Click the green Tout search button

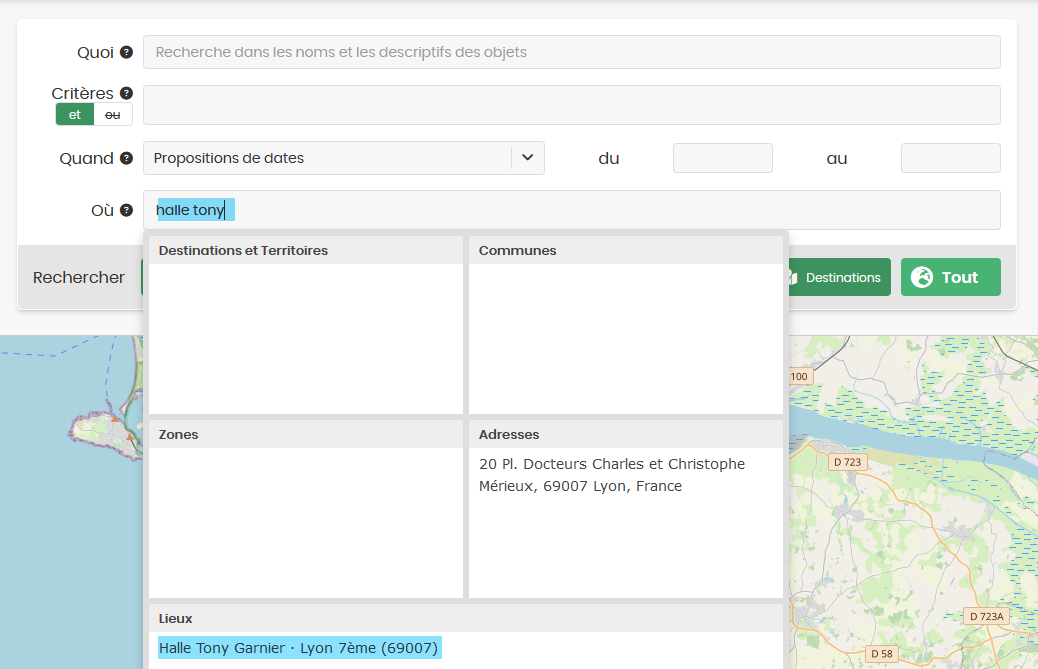coord(951,277)
